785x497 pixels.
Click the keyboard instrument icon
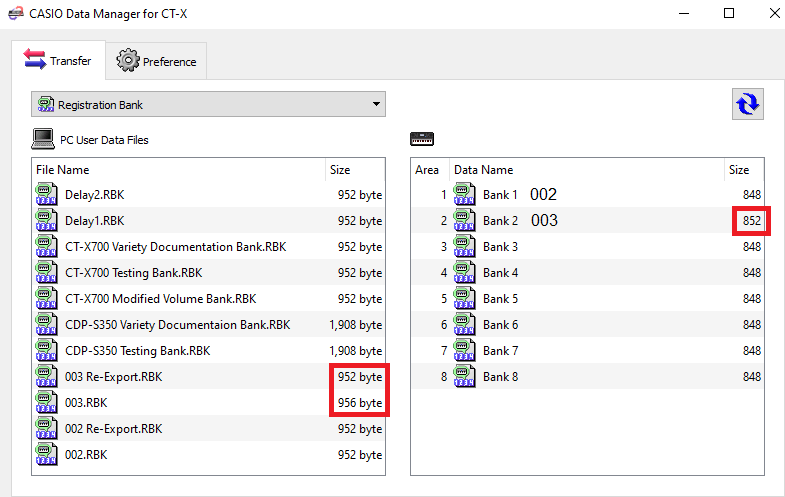422,139
